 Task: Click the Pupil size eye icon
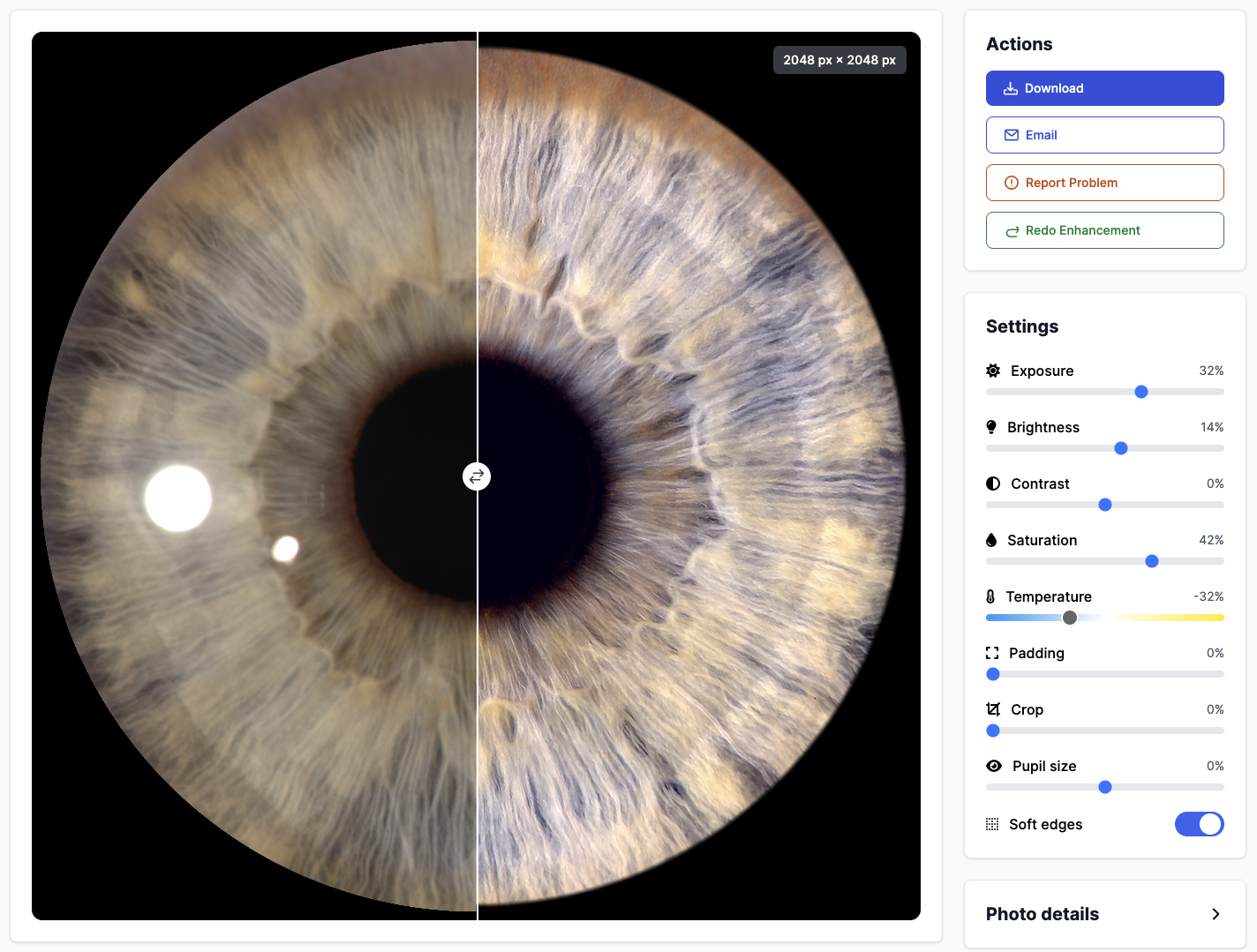[994, 766]
